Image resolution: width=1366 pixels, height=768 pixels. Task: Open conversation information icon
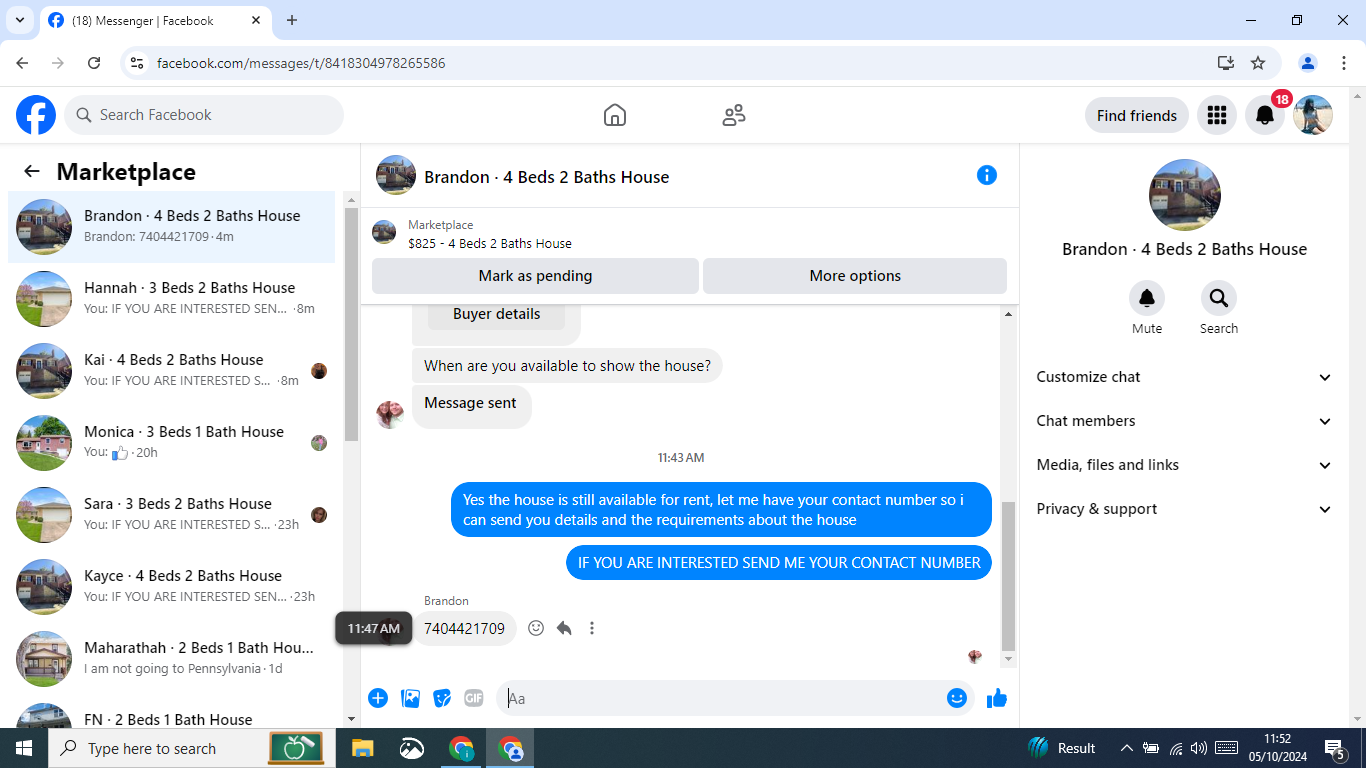(x=987, y=175)
